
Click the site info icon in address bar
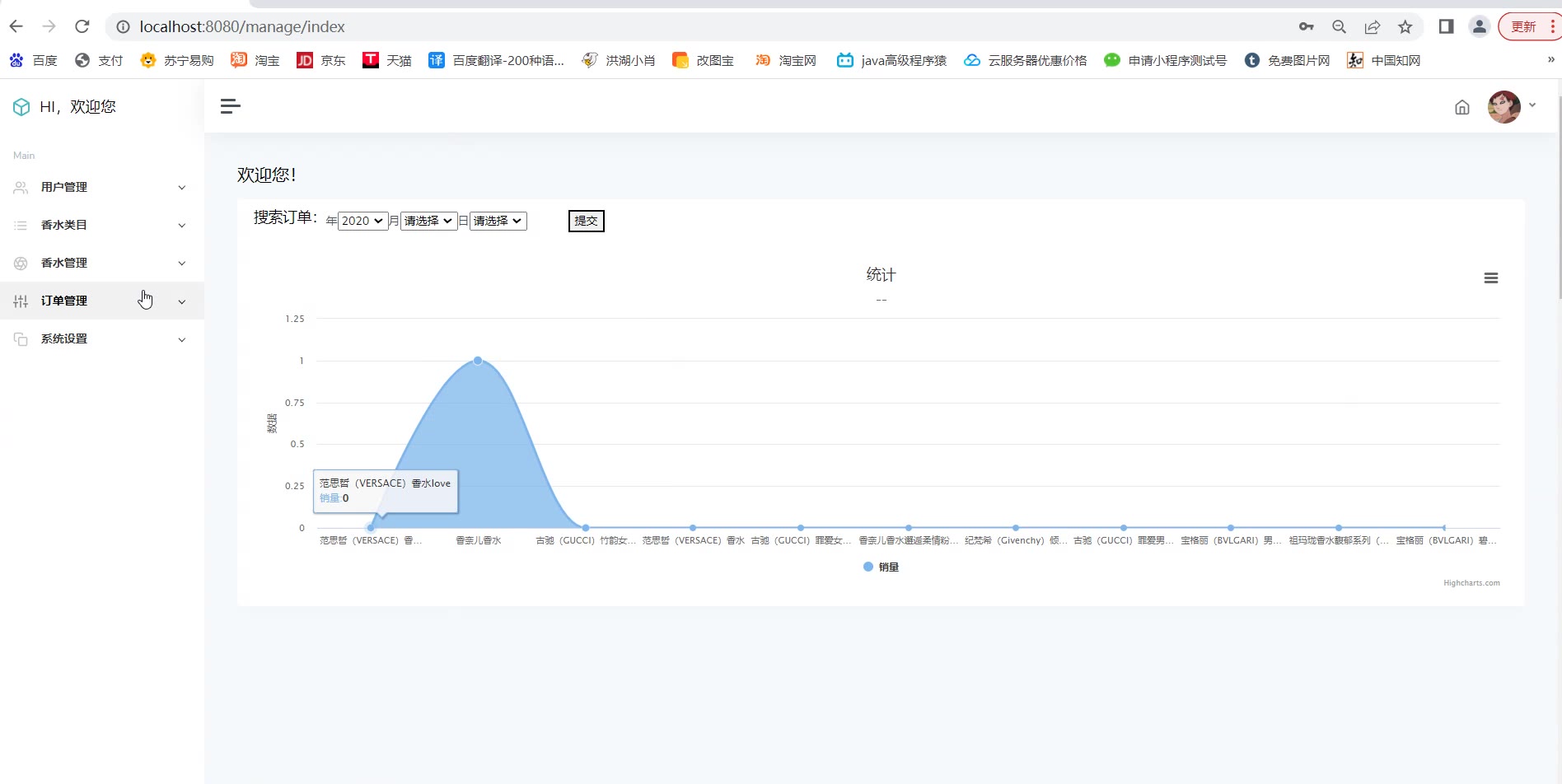point(123,26)
